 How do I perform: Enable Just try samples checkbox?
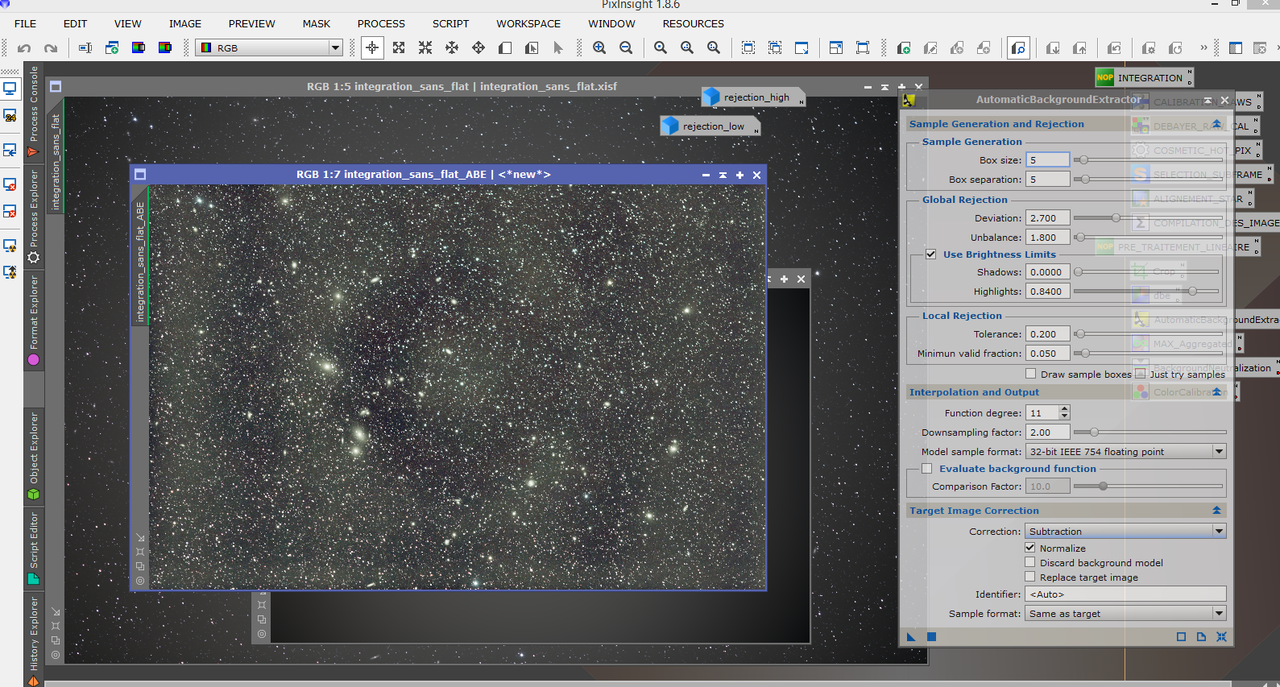click(1140, 374)
